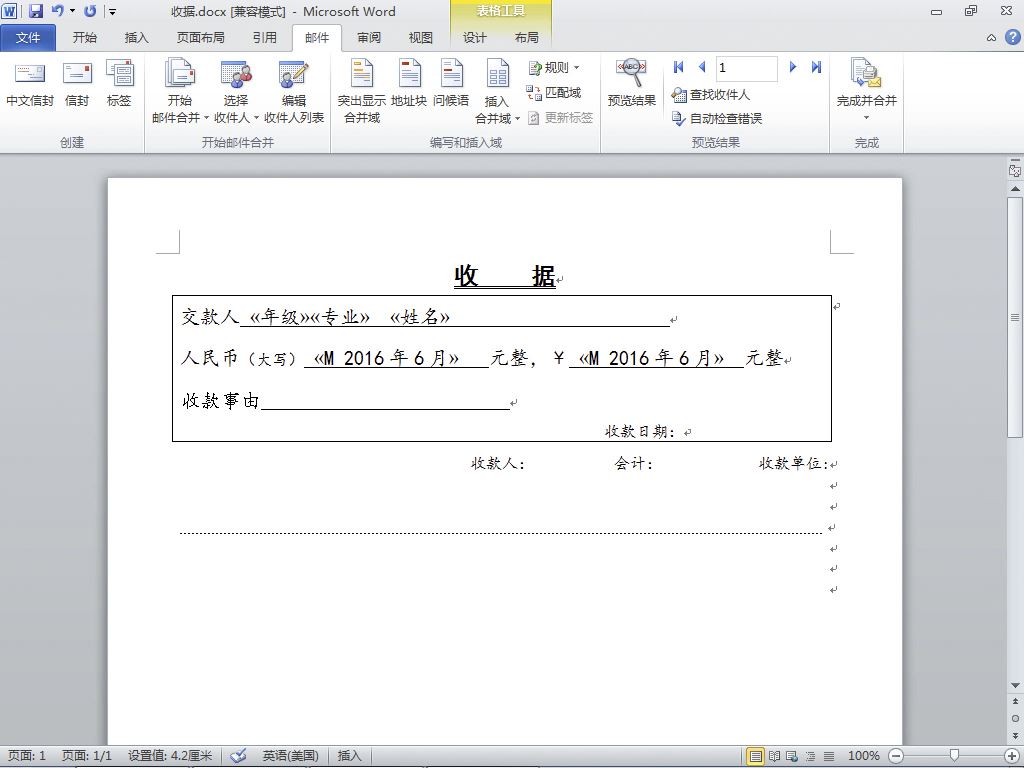Click the vertical scrollbar thumb
Viewport: 1024px width, 768px height.
[x=1015, y=317]
